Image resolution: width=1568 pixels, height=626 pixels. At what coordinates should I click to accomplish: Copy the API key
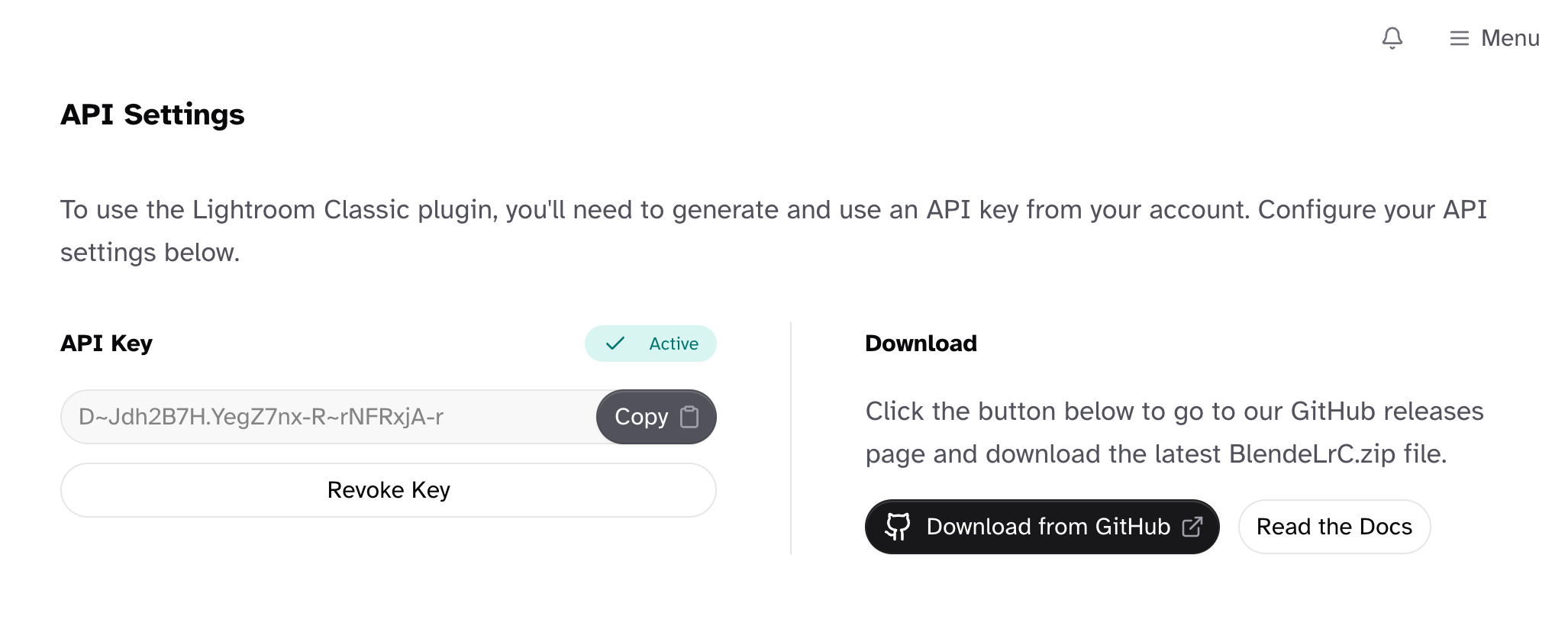655,417
